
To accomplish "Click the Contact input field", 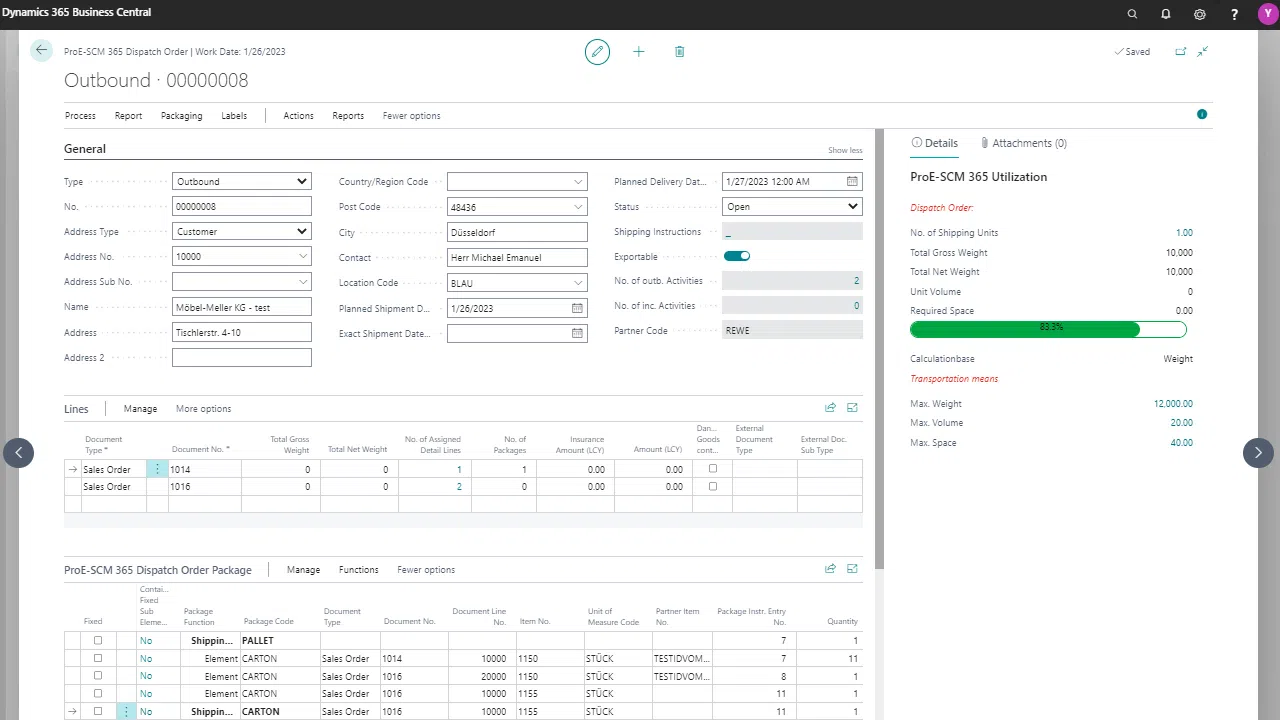I will pos(517,257).
